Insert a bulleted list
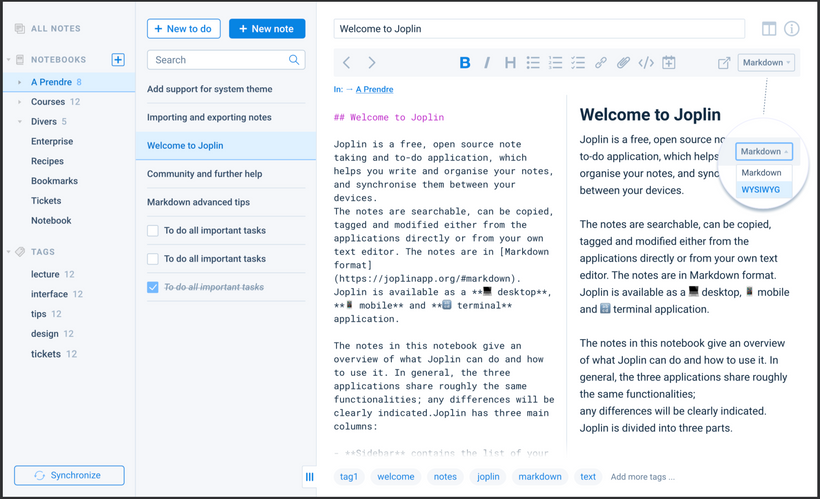This screenshot has height=499, width=820. [x=533, y=63]
